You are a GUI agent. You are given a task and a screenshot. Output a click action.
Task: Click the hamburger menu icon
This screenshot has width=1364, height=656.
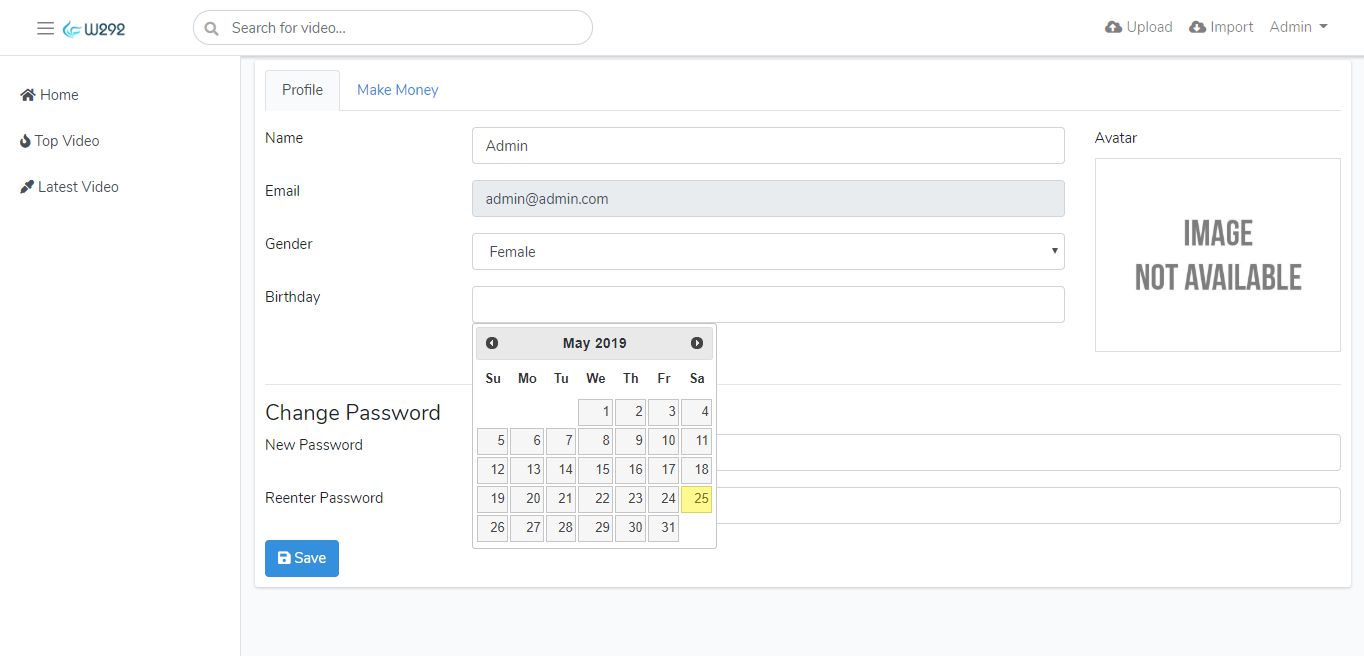point(45,28)
